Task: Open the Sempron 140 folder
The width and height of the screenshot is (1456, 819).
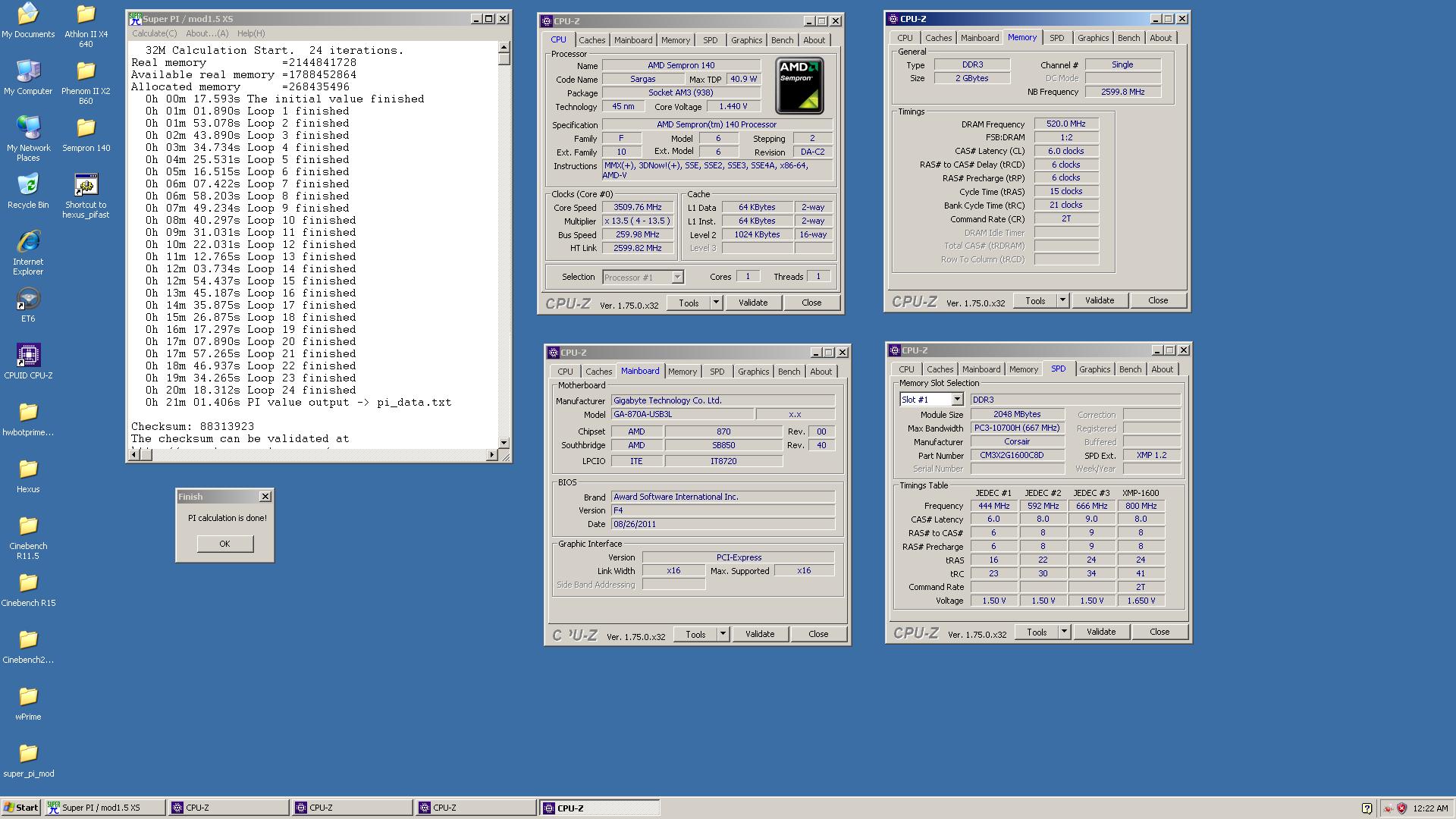Action: pyautogui.click(x=86, y=135)
